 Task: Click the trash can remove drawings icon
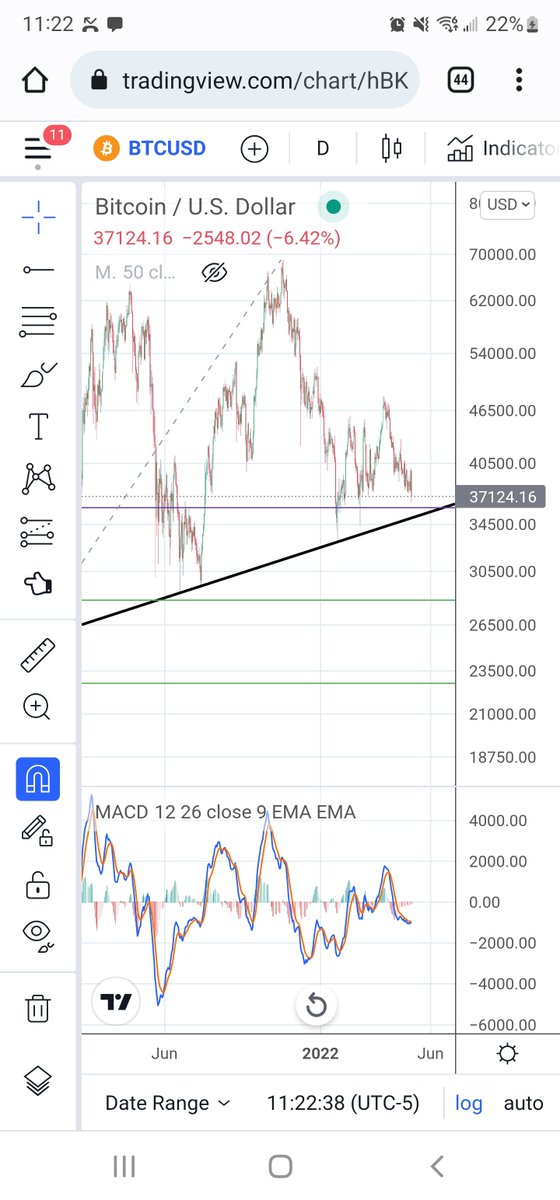[38, 1007]
